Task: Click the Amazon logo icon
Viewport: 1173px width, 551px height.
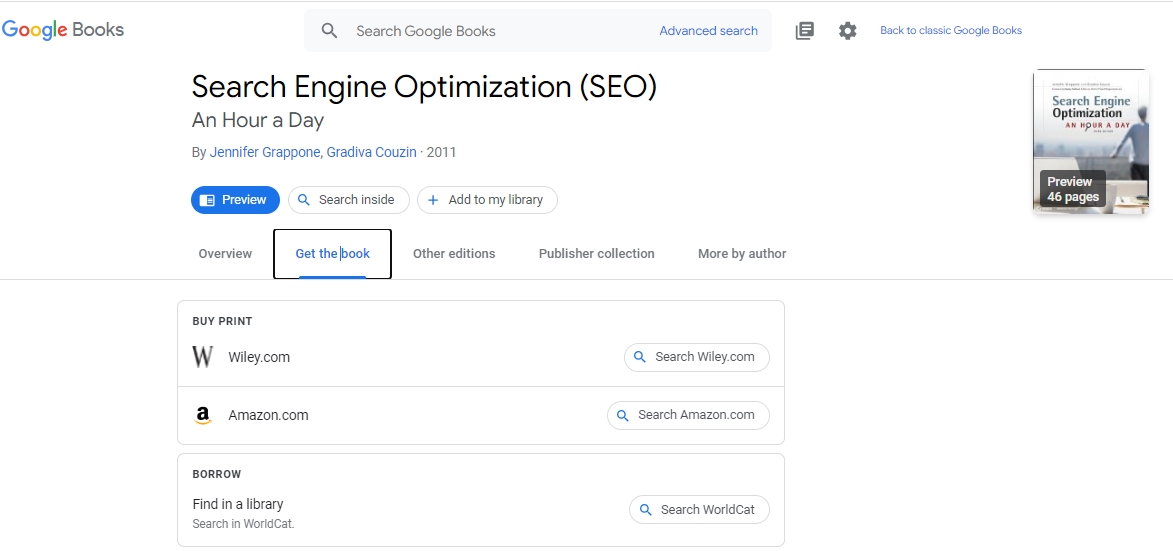Action: [203, 415]
